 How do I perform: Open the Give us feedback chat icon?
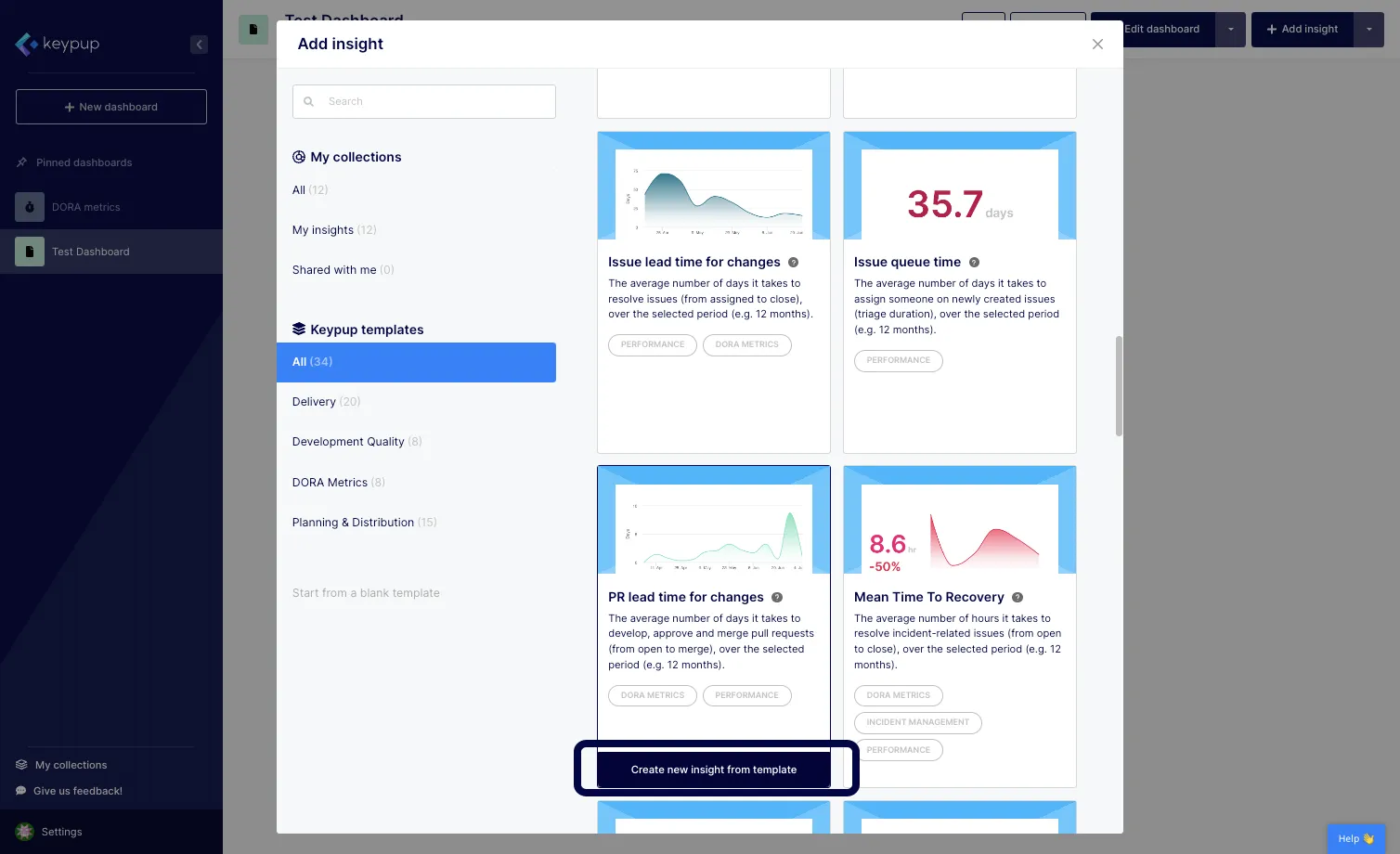(x=20, y=790)
